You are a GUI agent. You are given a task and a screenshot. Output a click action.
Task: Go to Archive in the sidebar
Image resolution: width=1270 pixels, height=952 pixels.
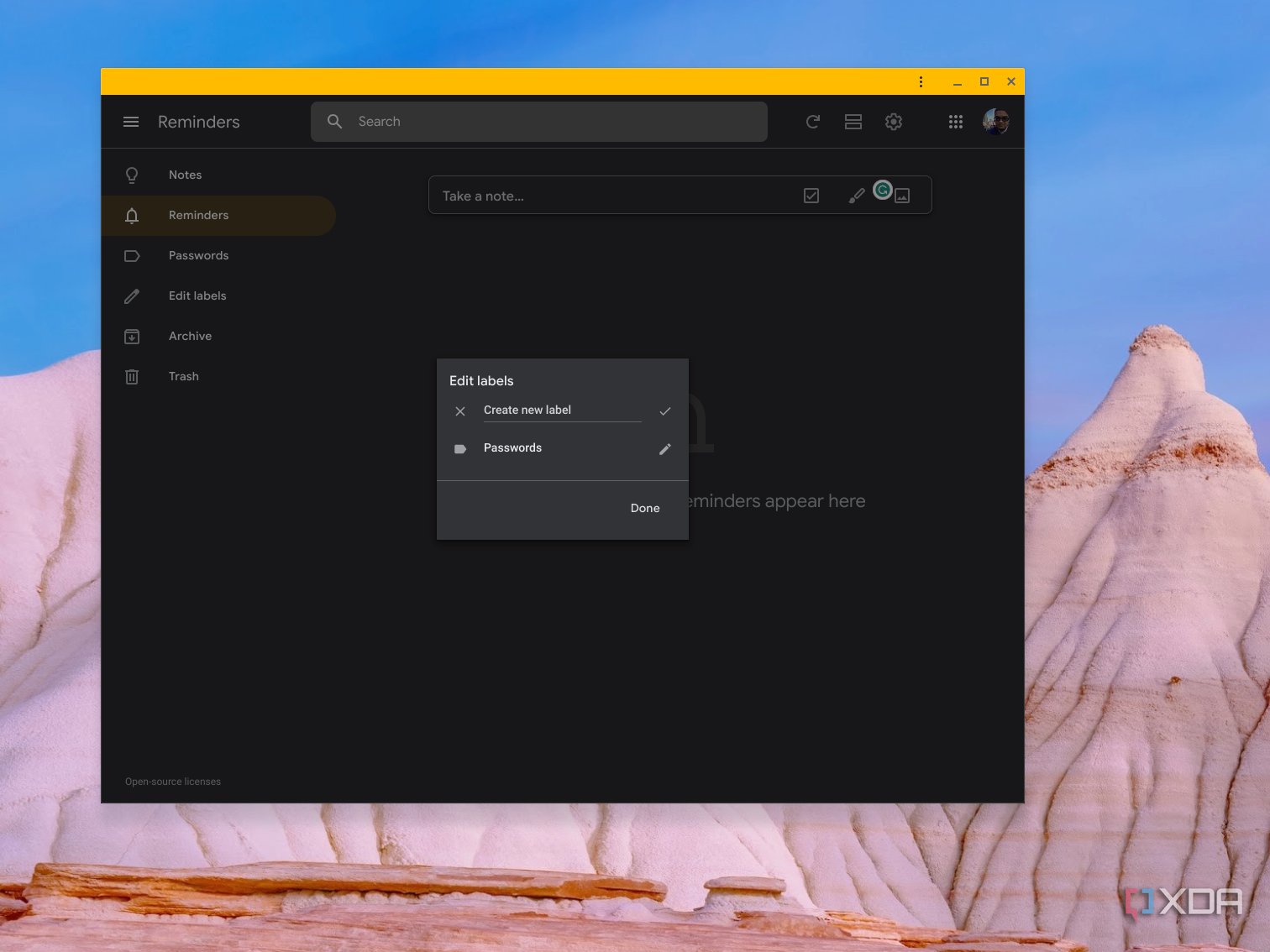218,336
